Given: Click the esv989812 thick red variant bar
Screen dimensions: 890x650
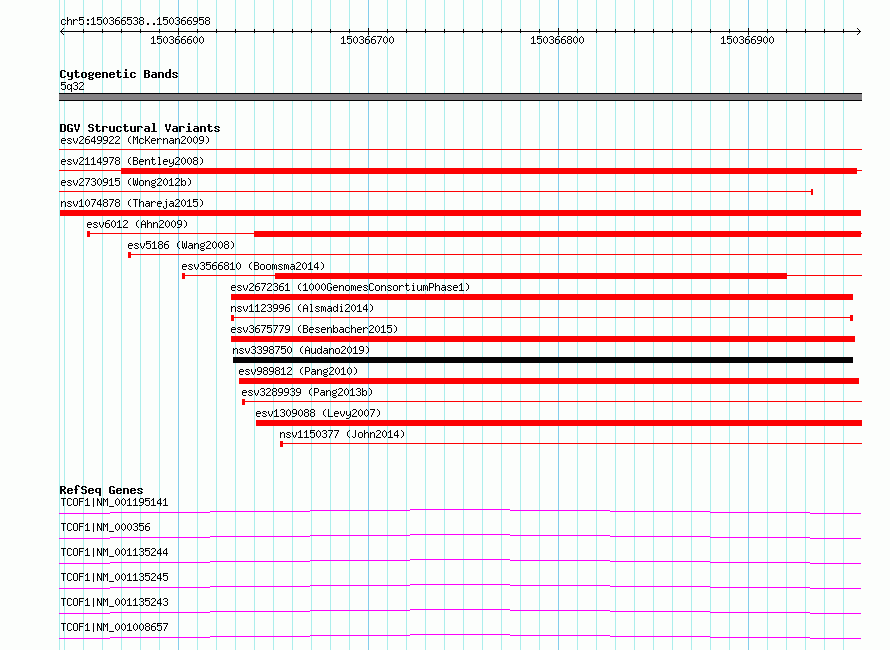Looking at the screenshot, I should (x=549, y=381).
